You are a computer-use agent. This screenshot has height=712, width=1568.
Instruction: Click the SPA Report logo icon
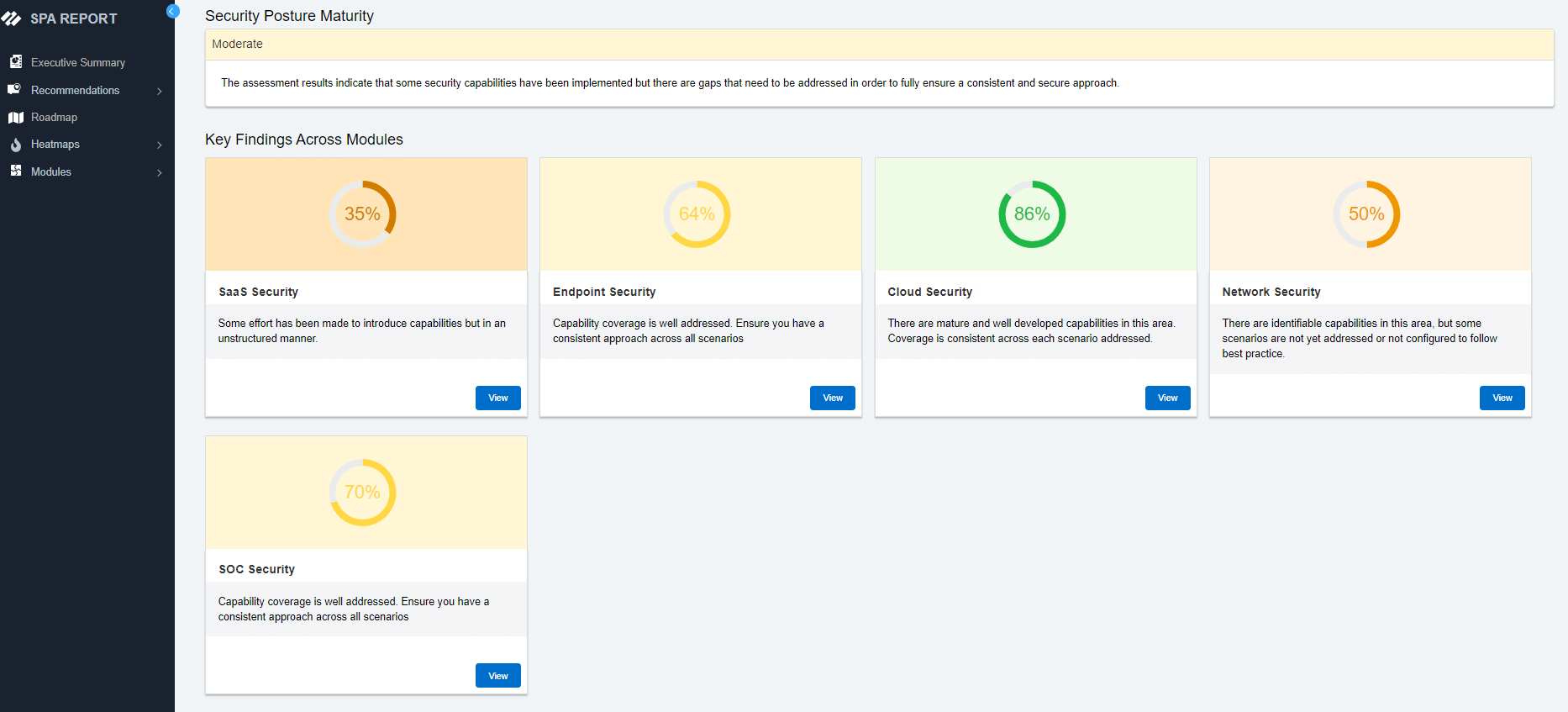point(12,18)
